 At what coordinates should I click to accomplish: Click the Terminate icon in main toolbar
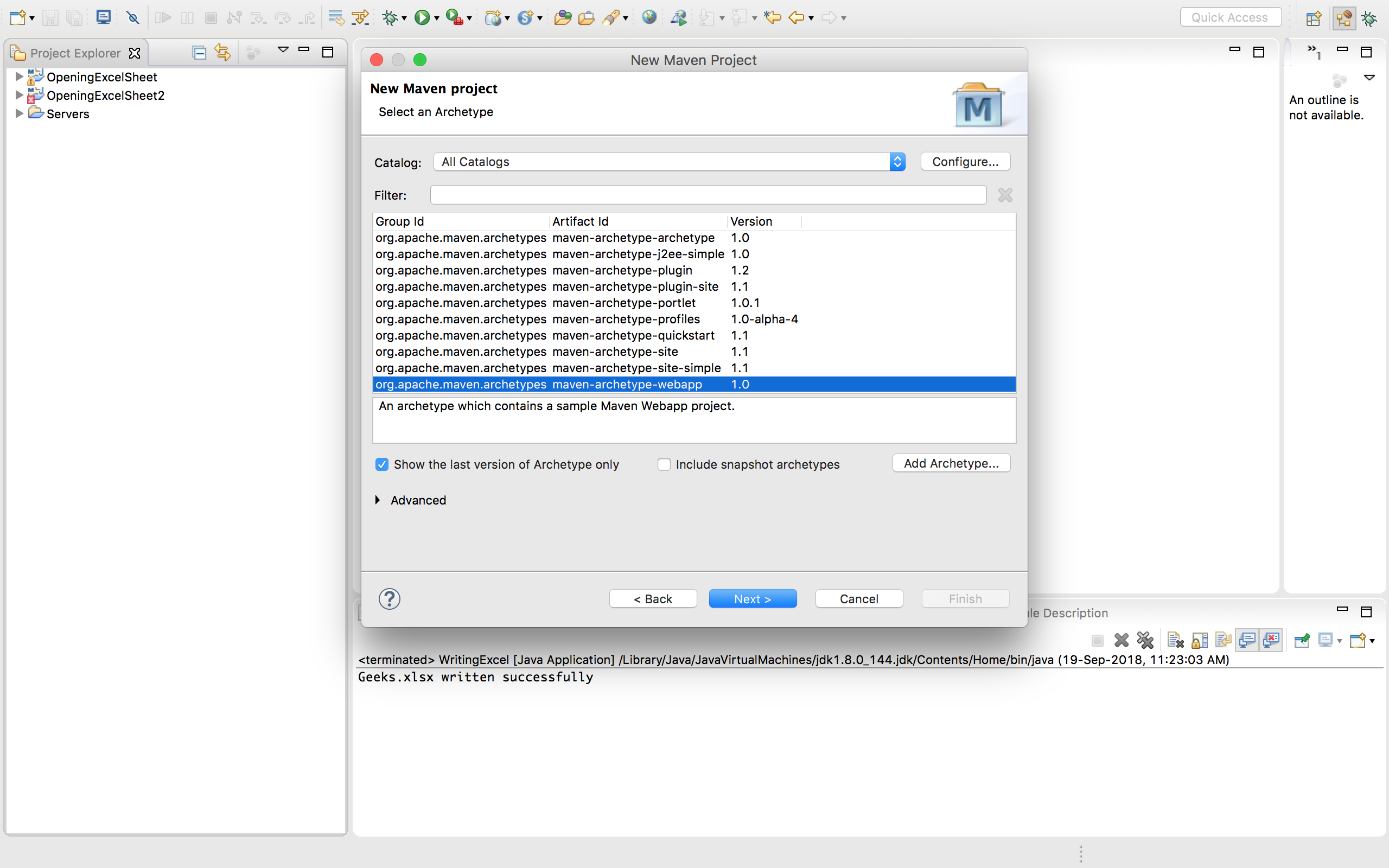pos(211,18)
